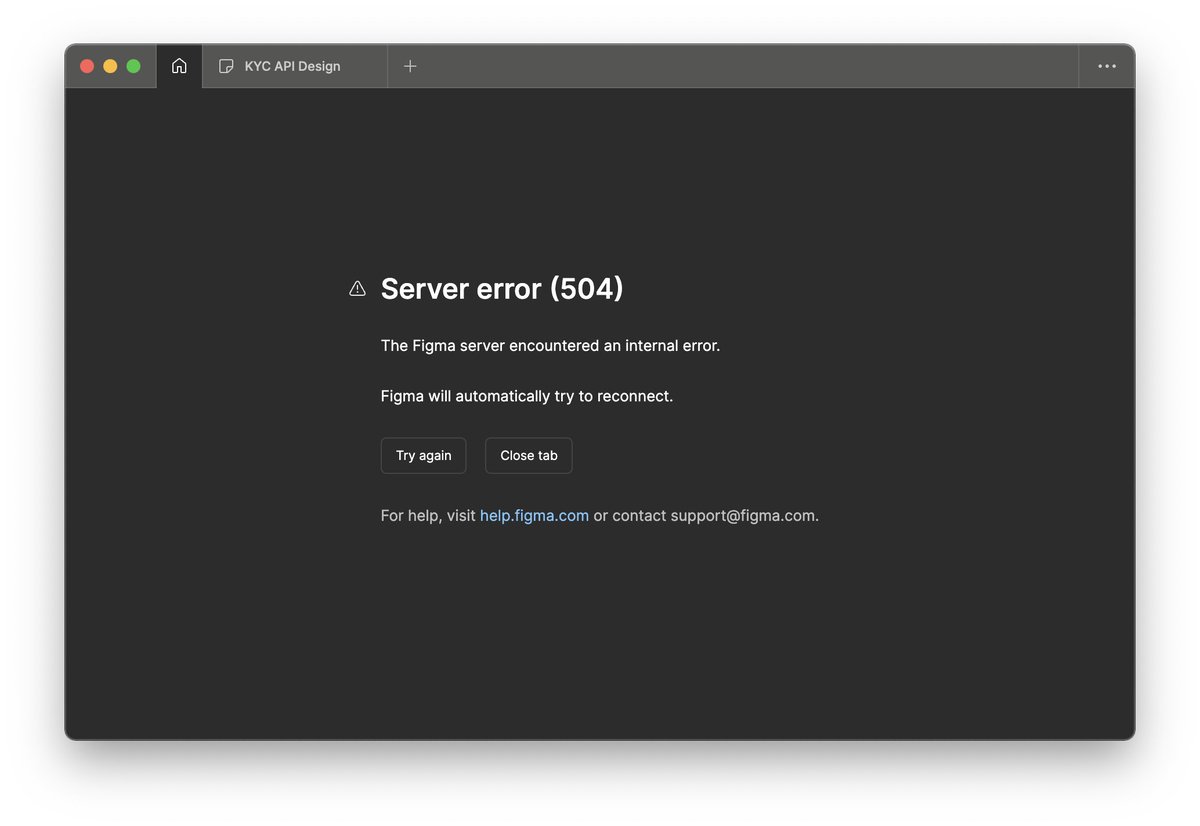1200x826 pixels.
Task: Open the help.figma.com link
Action: point(534,516)
